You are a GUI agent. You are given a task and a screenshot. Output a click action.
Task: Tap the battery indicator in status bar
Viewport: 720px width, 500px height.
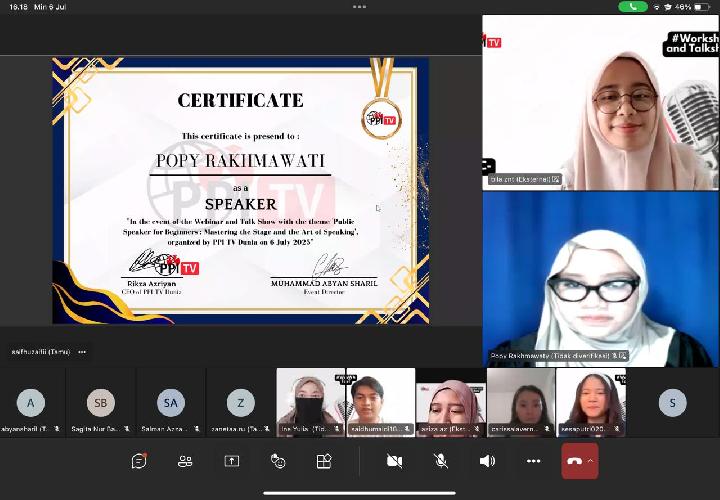(x=703, y=7)
